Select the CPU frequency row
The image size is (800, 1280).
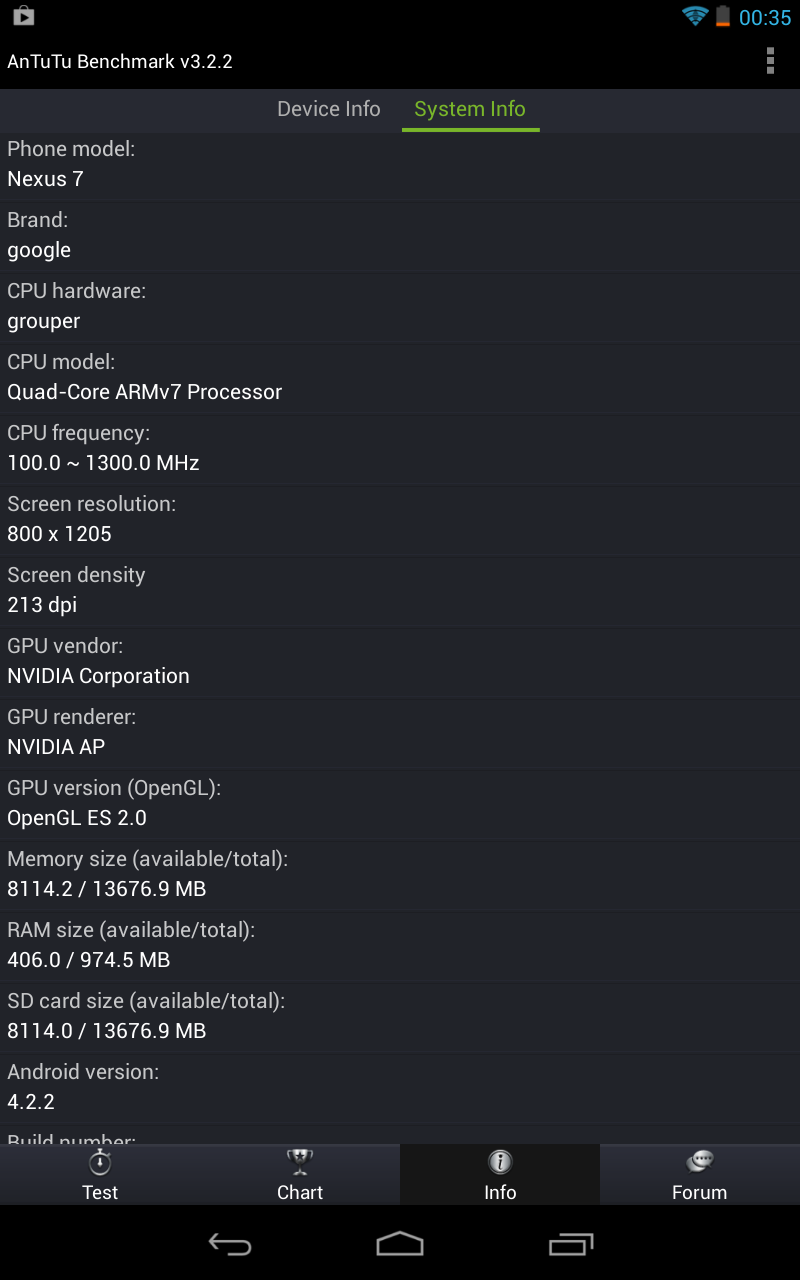click(x=400, y=449)
